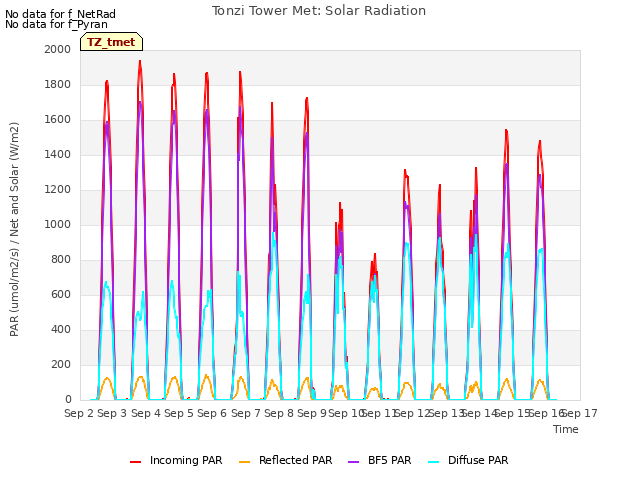
Task: Click the 1200 y-axis tick label
Action: pos(58,190)
